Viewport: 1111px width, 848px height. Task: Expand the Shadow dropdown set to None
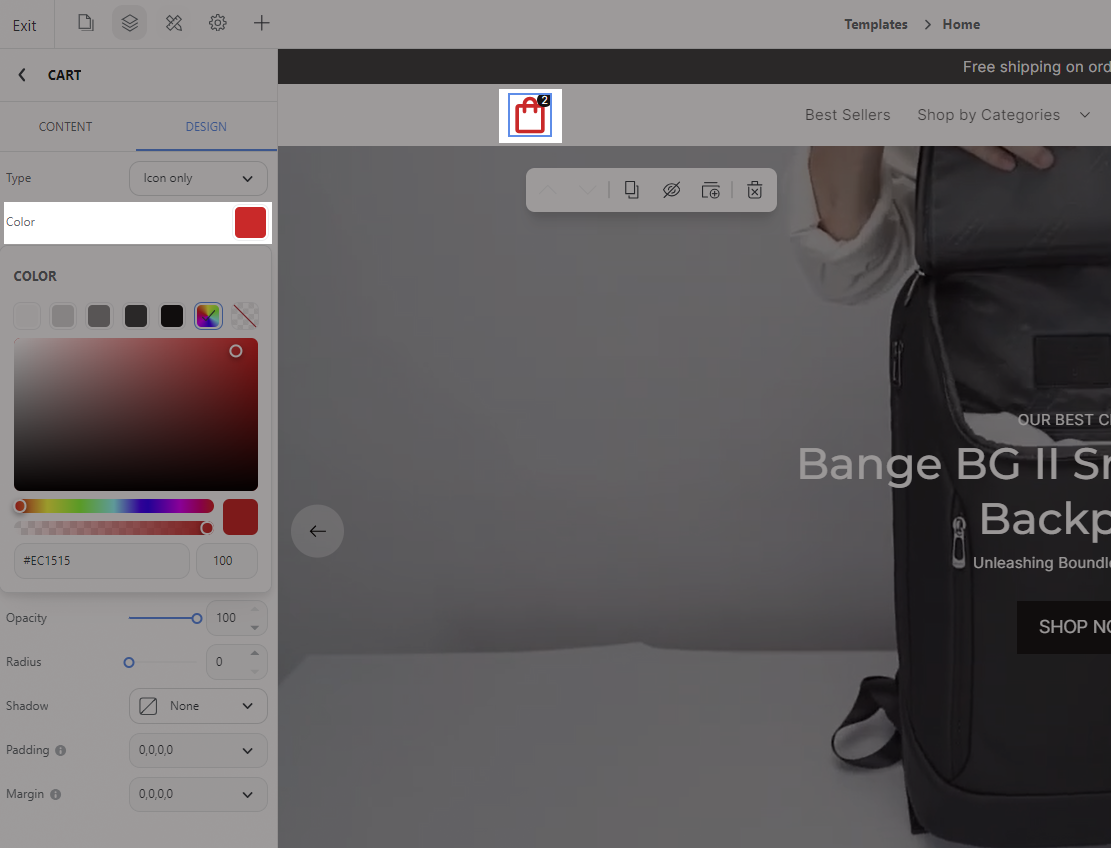click(198, 706)
